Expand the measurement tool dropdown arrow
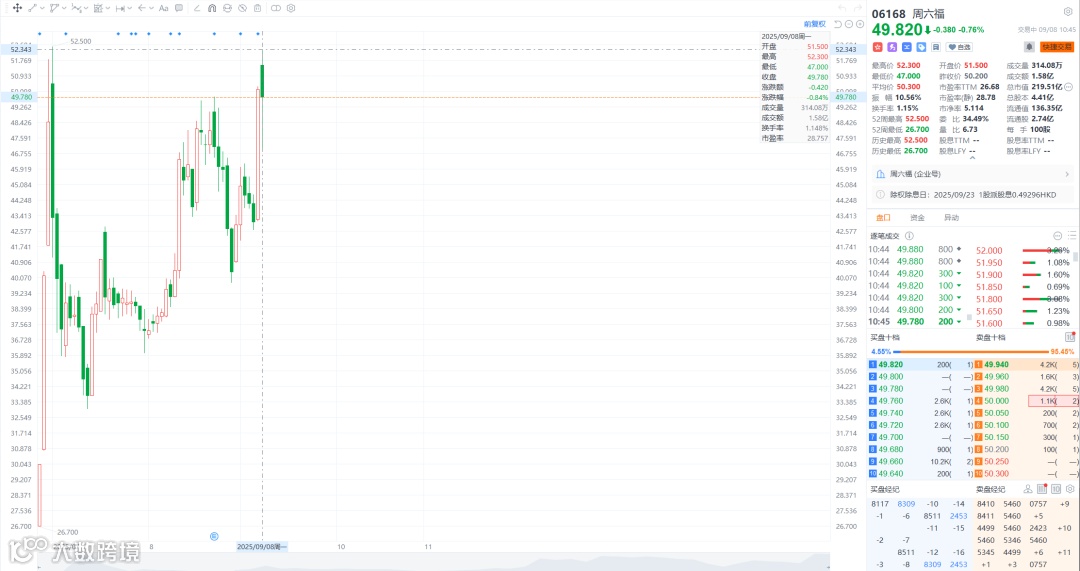The width and height of the screenshot is (1080, 571). click(x=130, y=8)
